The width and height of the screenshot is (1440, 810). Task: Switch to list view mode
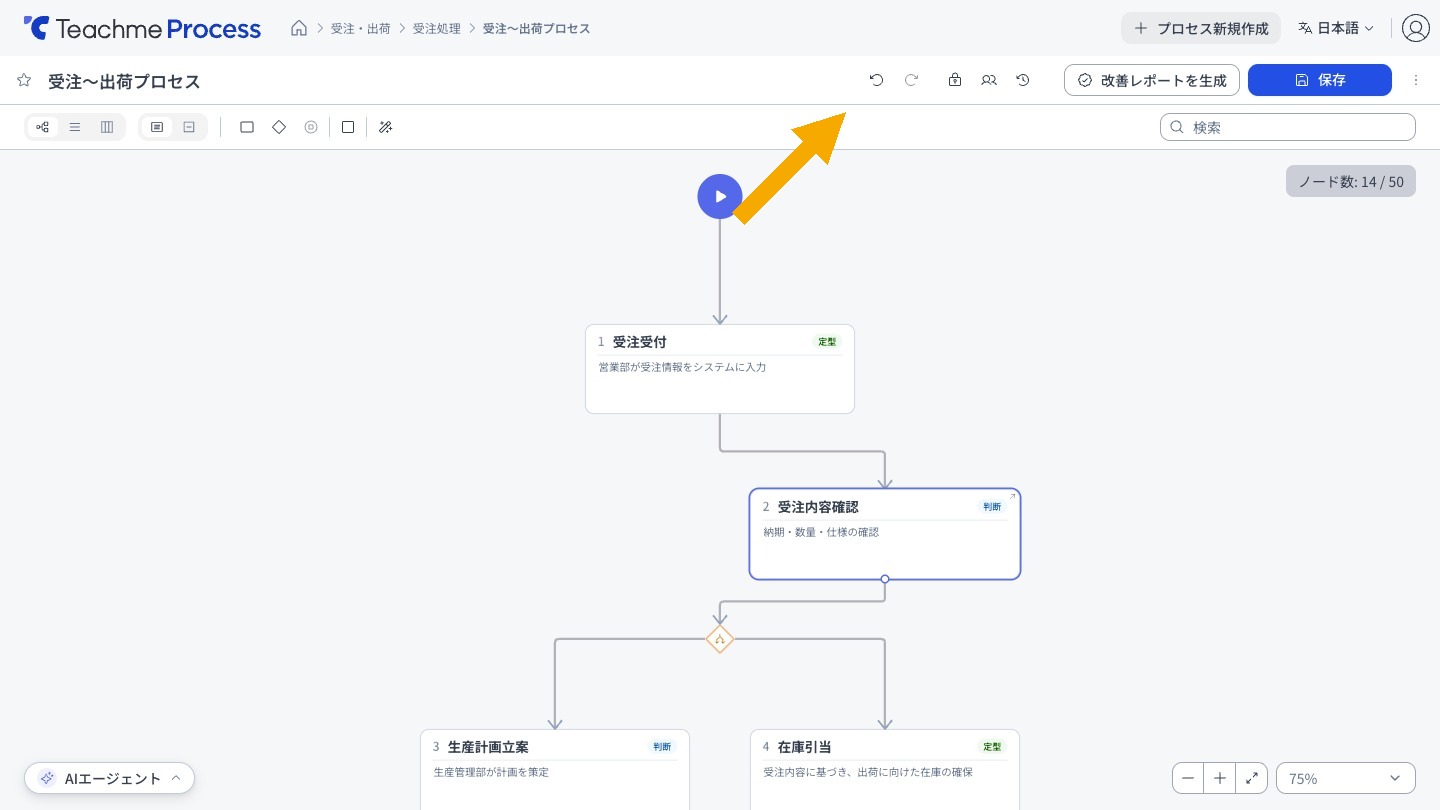click(x=75, y=127)
